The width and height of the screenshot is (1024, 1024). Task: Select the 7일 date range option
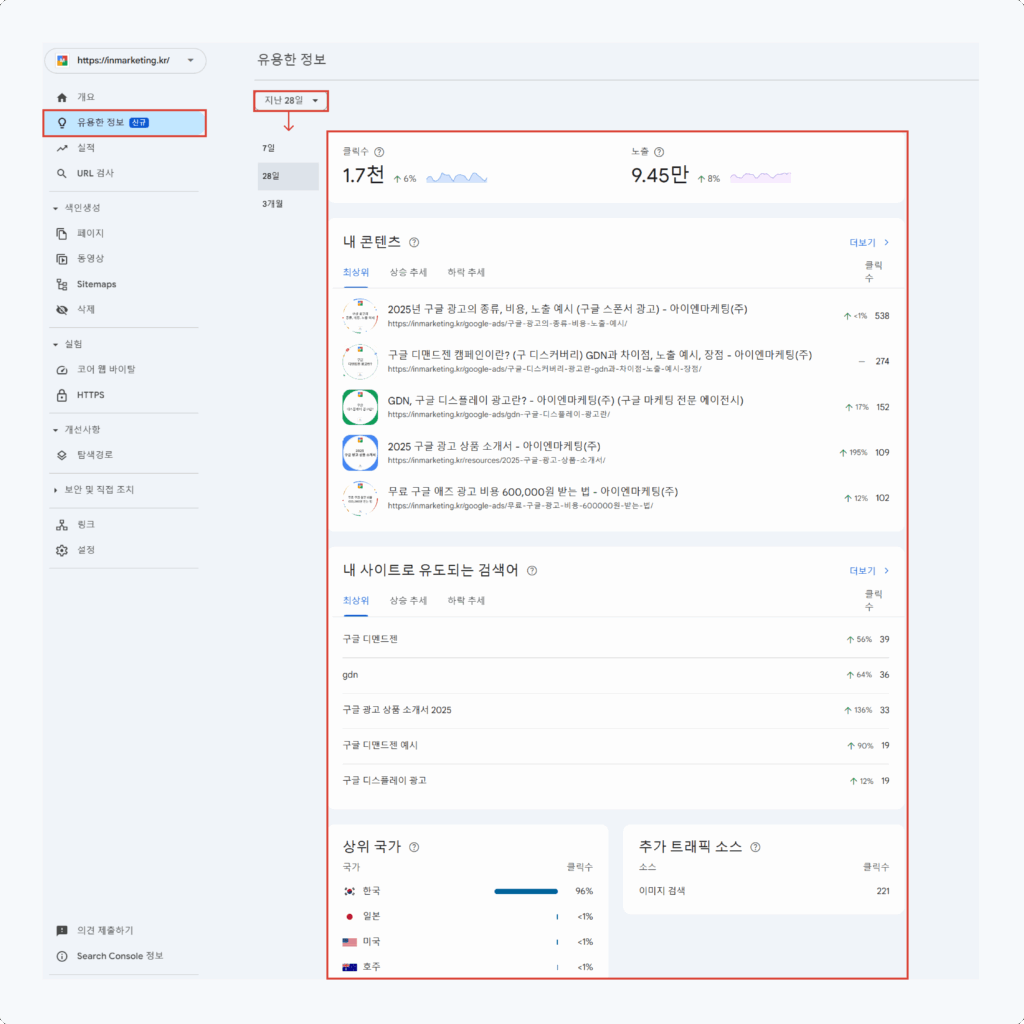pos(288,148)
